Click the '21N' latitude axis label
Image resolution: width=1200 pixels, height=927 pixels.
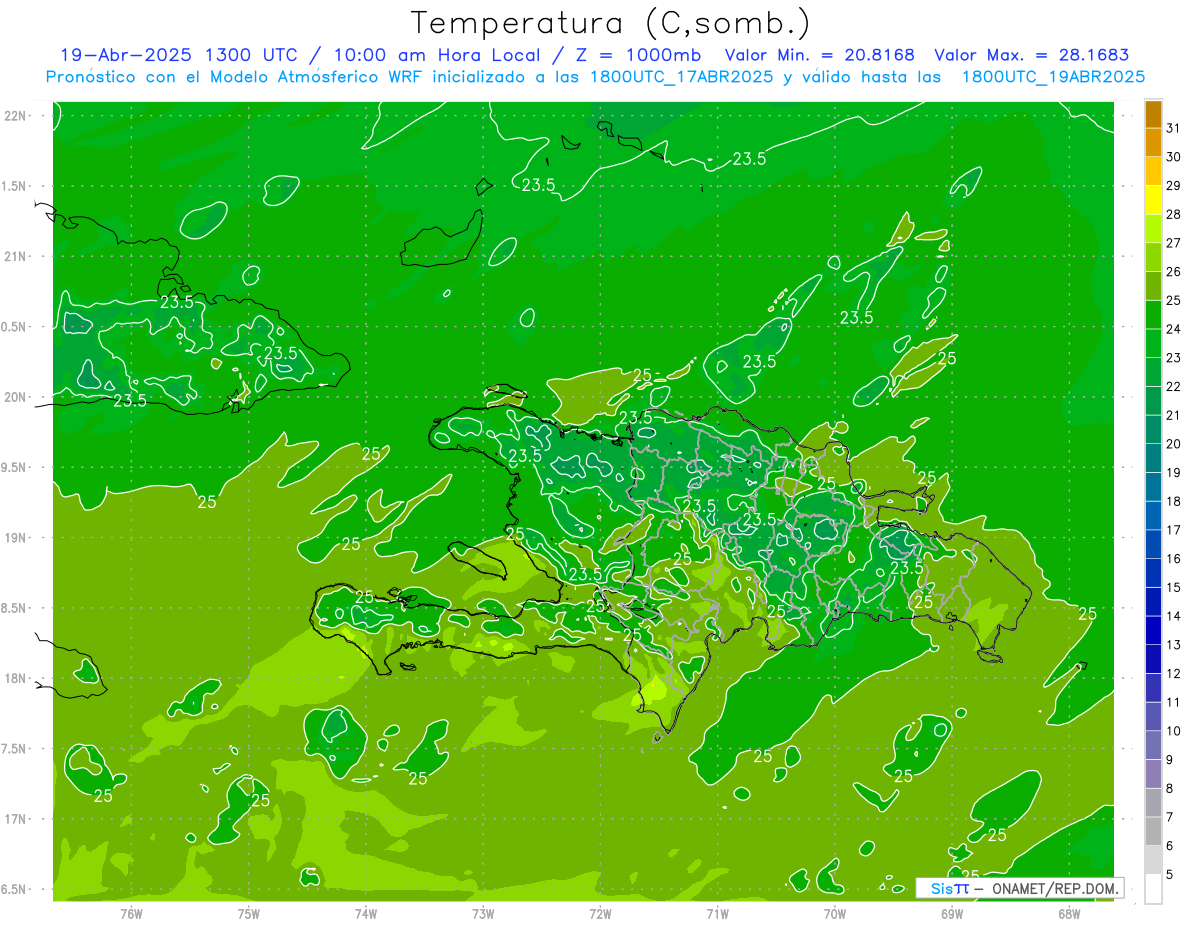coord(14,256)
